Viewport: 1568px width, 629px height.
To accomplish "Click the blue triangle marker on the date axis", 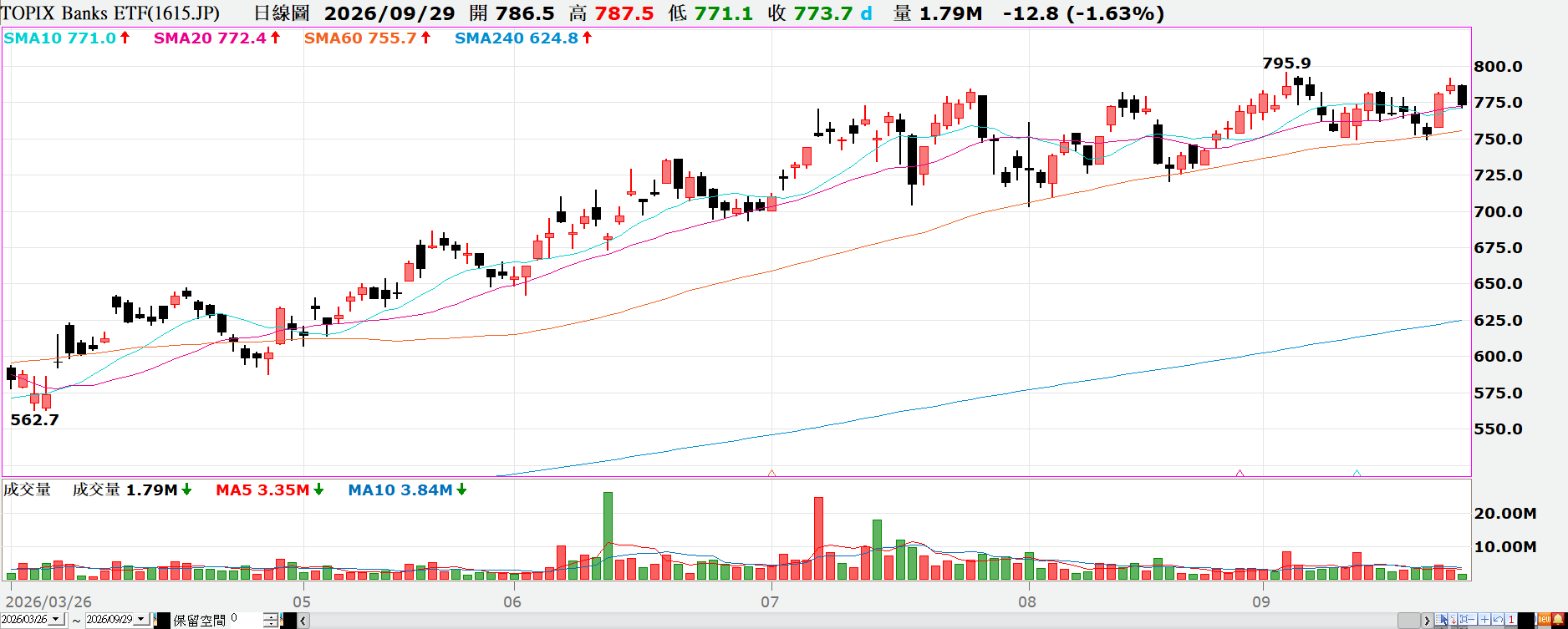I will click(1357, 473).
